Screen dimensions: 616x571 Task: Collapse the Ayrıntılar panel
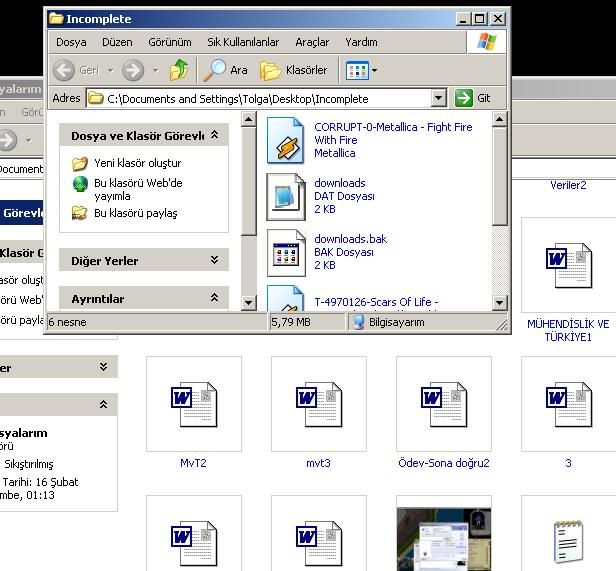click(214, 298)
